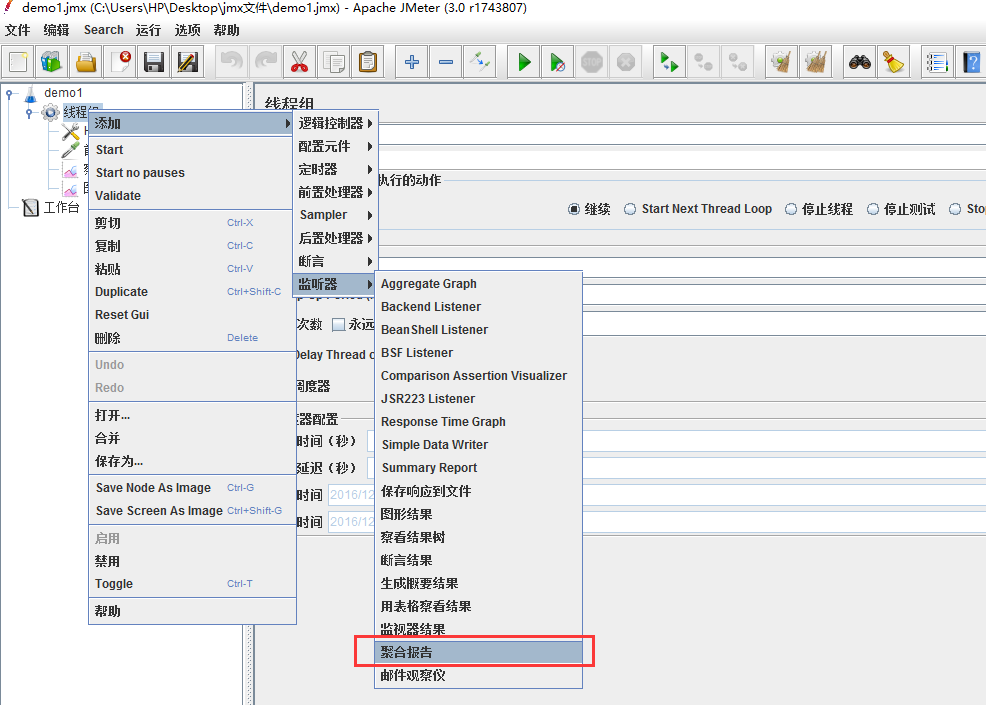
Task: Click Duplicate in the context menu
Action: (x=192, y=292)
